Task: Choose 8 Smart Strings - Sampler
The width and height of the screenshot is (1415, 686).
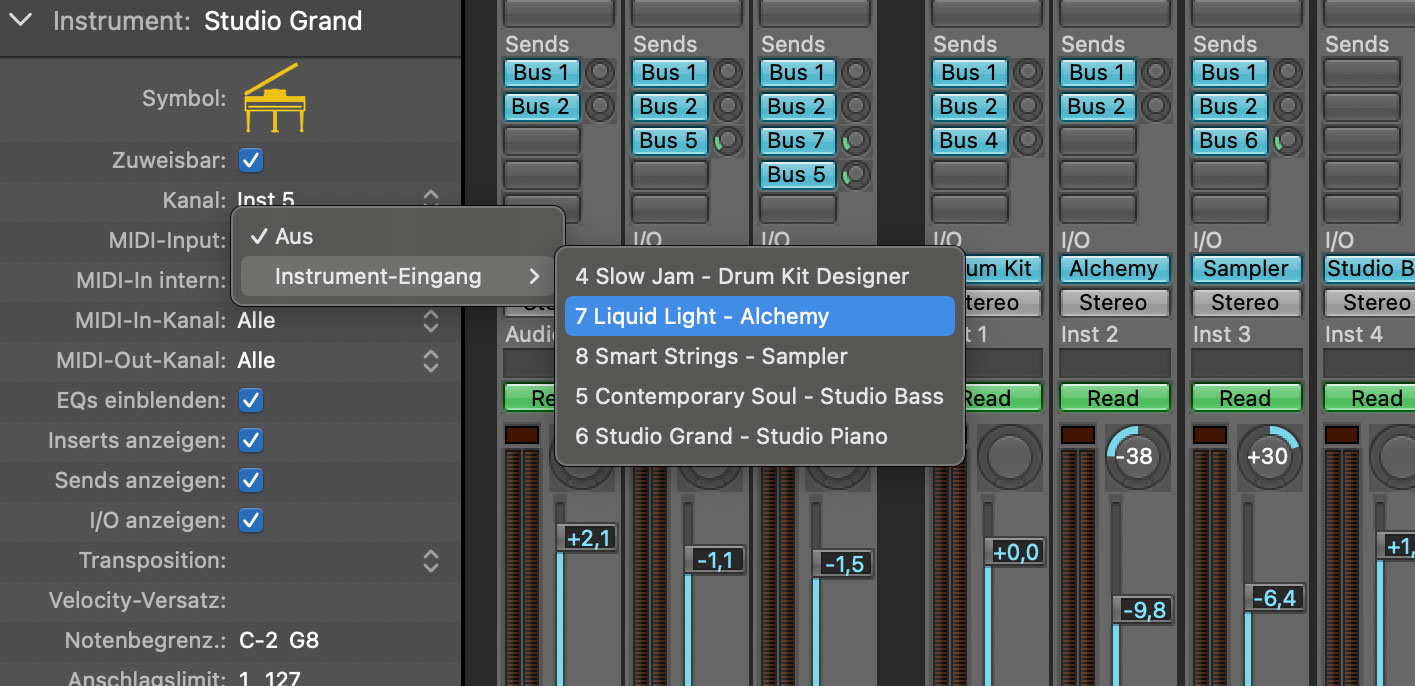Action: [759, 356]
